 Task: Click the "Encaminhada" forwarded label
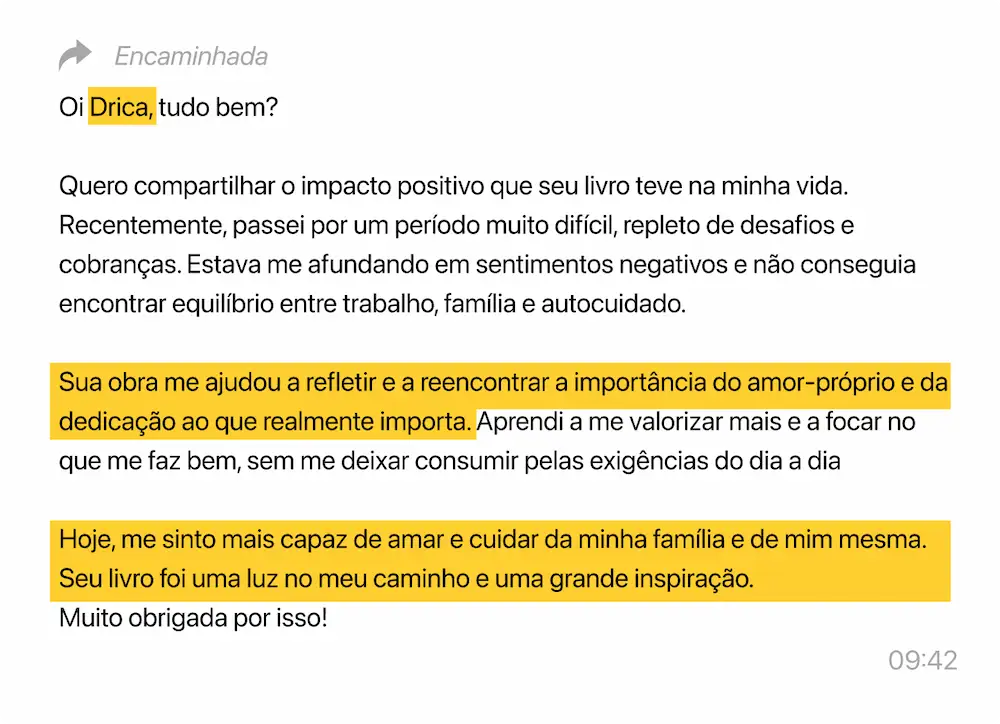point(191,56)
